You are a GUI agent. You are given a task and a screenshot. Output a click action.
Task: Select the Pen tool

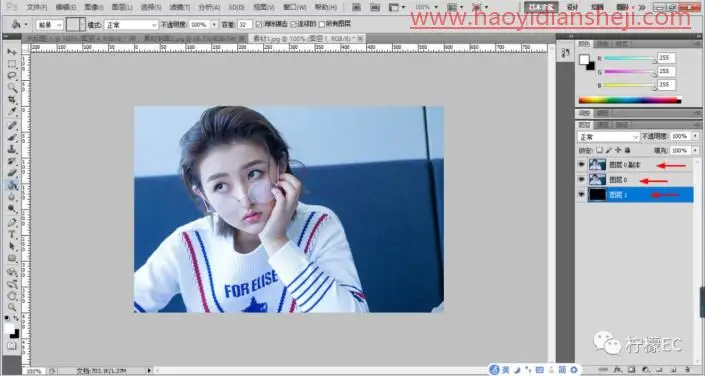12,223
